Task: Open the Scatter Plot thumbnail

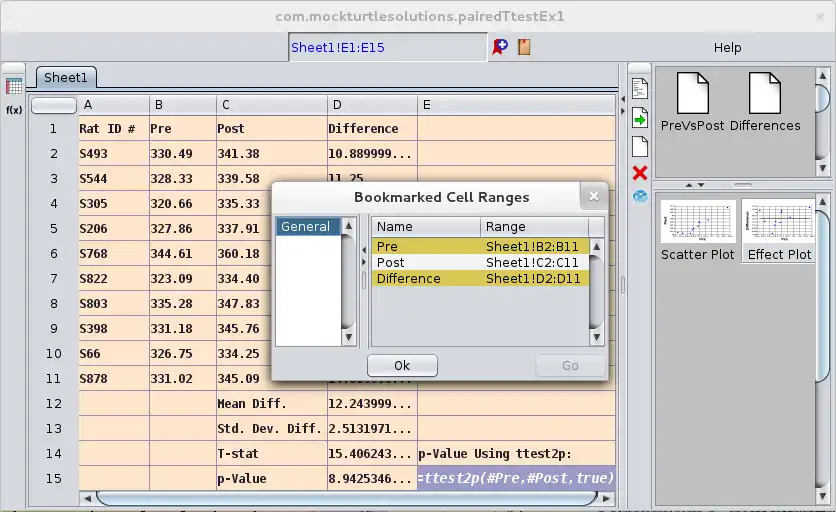Action: click(x=698, y=231)
